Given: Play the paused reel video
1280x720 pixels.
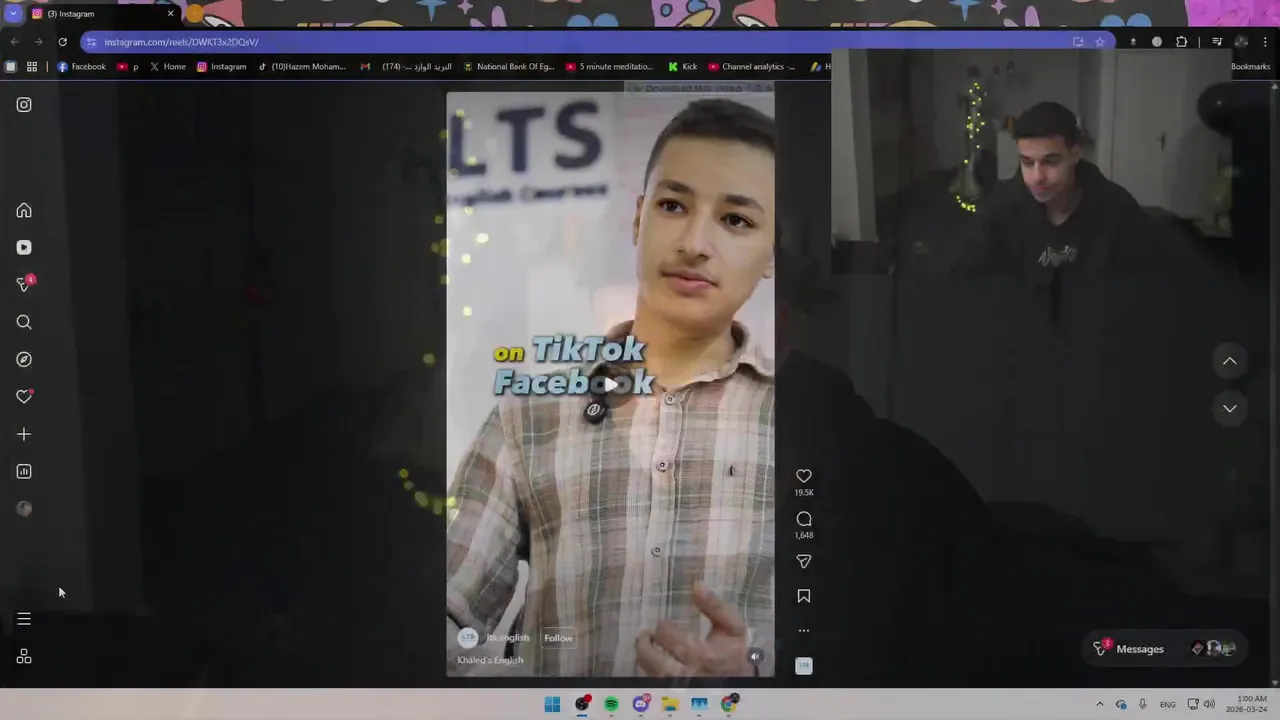Looking at the screenshot, I should 610,385.
